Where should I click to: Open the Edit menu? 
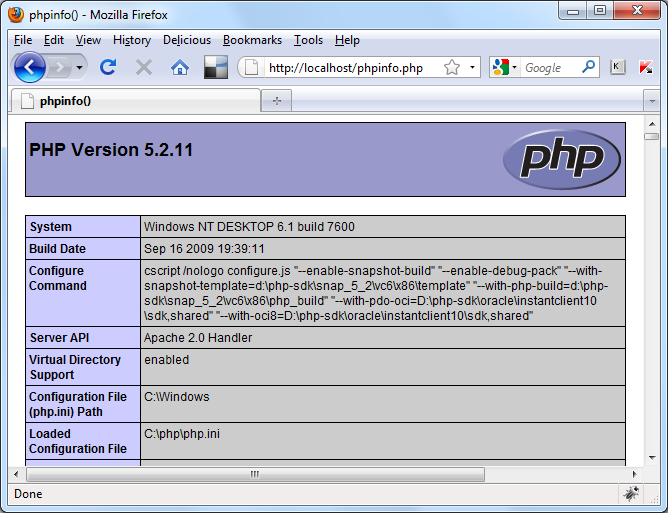54,40
